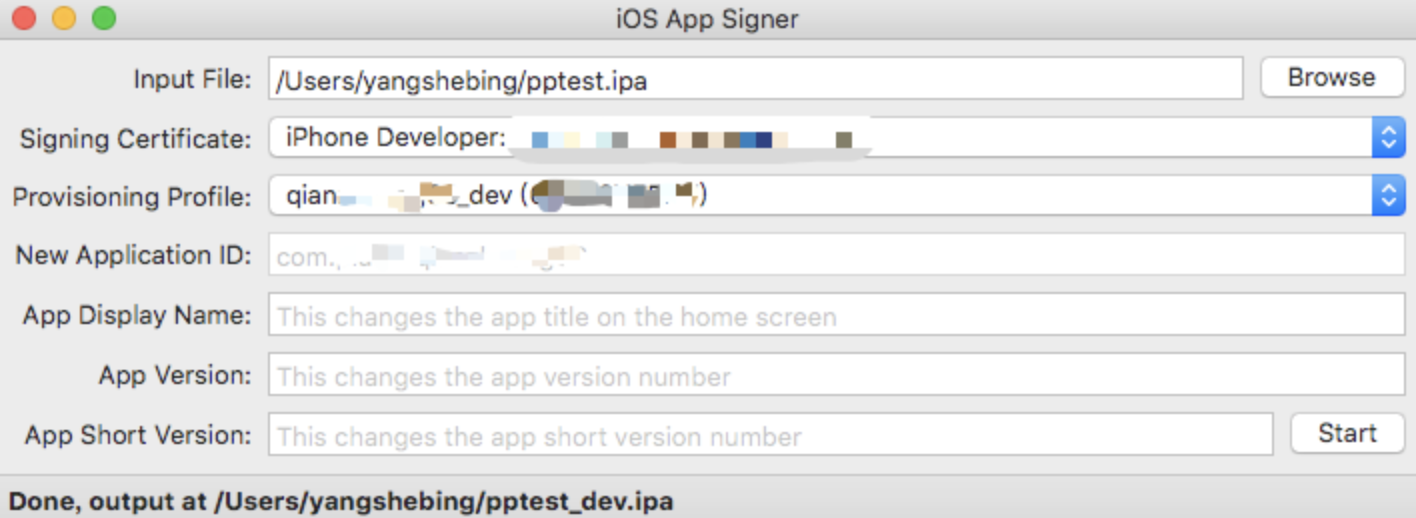Viewport: 1416px width, 518px height.
Task: Click the App Short Version label
Action: [x=138, y=435]
